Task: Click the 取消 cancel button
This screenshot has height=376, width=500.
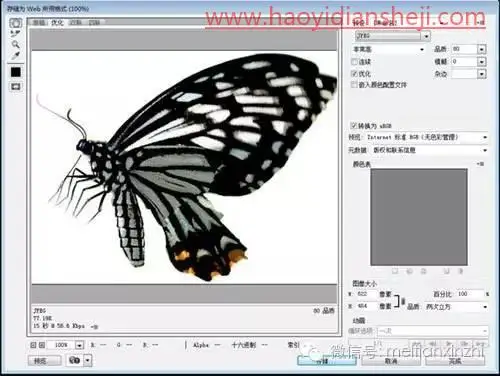Action: point(391,361)
